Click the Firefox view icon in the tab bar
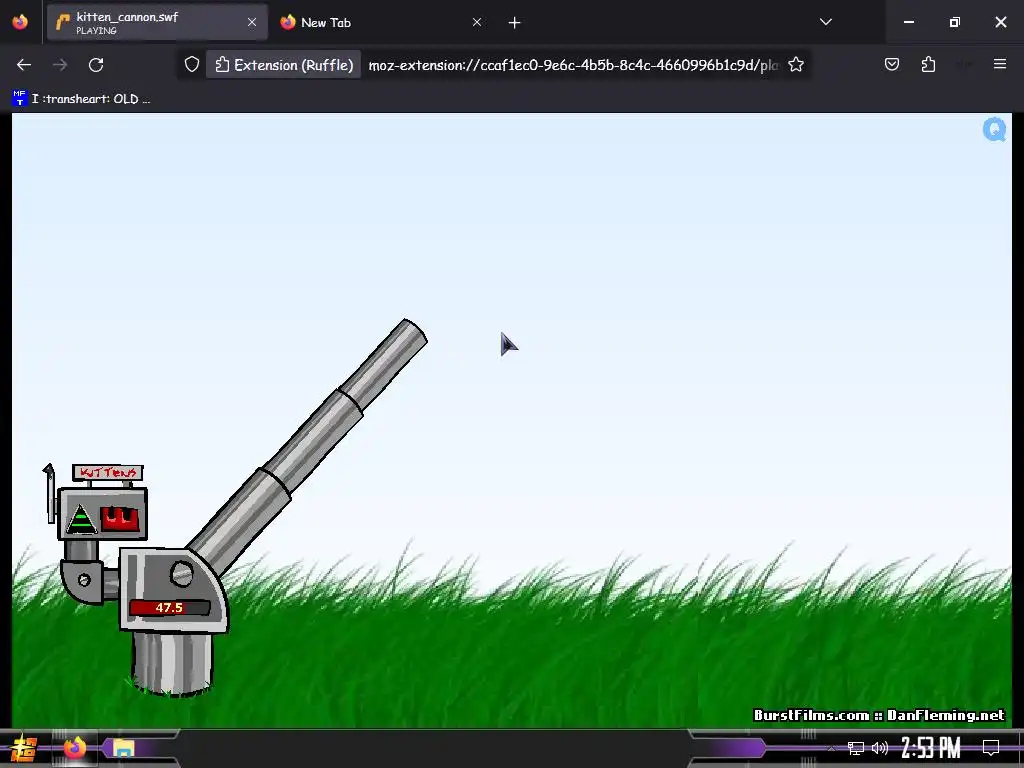 coord(20,22)
